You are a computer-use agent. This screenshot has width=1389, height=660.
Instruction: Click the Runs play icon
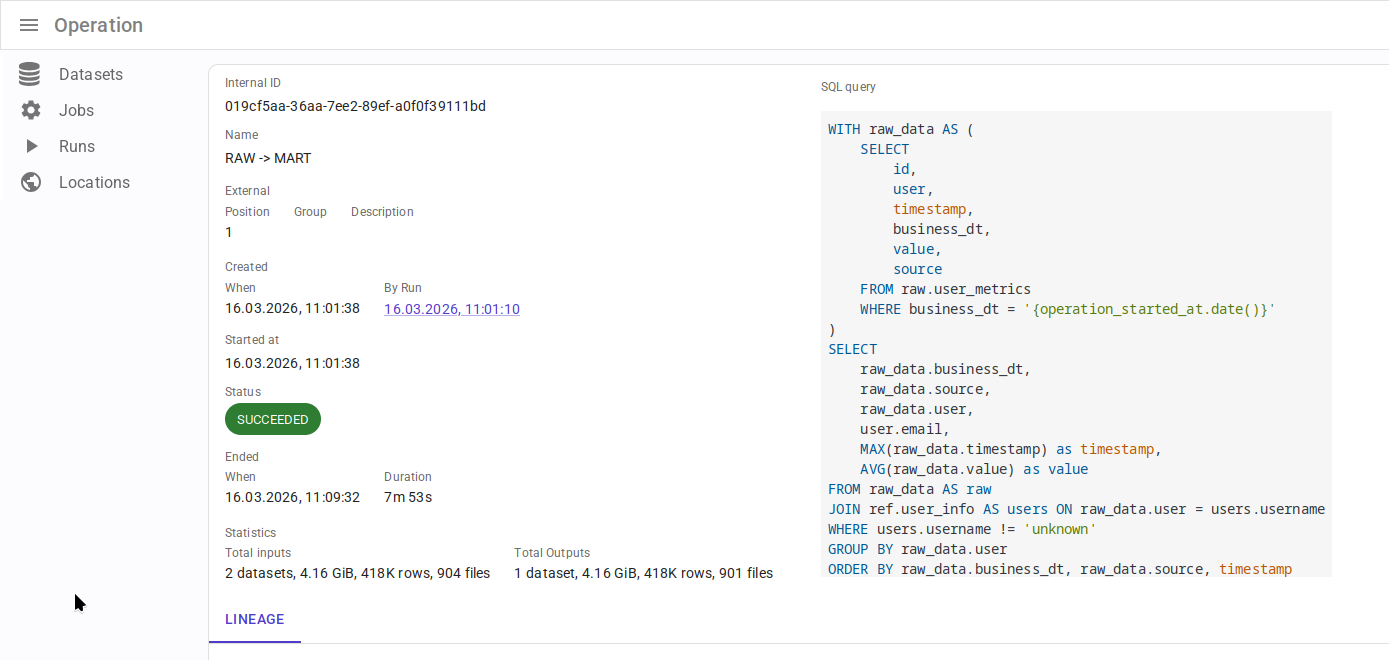pyautogui.click(x=31, y=146)
